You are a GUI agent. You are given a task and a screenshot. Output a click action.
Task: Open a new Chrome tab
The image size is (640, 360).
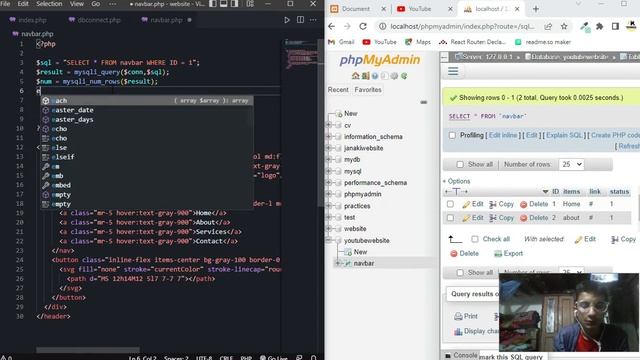[536, 9]
